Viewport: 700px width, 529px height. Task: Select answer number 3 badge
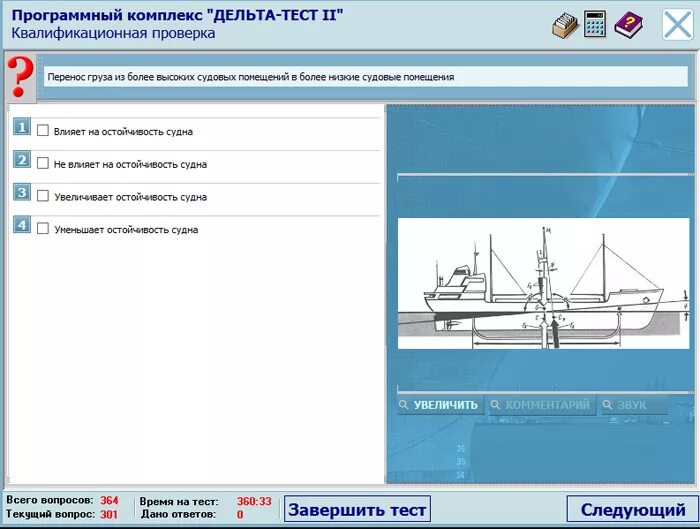coord(22,192)
